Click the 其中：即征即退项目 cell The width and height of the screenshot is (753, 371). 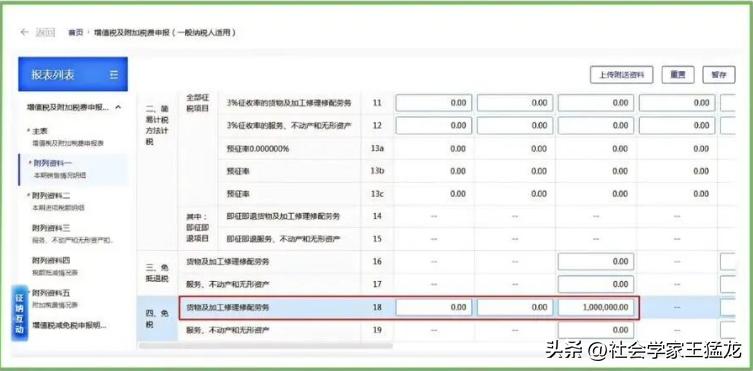click(197, 227)
